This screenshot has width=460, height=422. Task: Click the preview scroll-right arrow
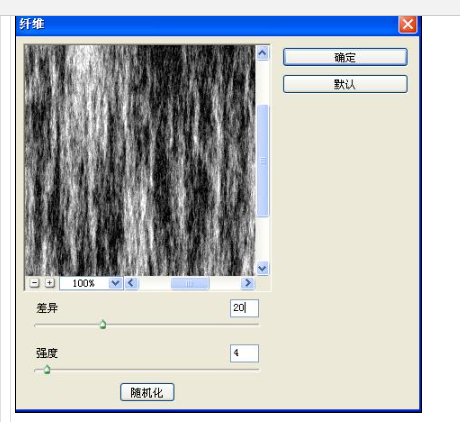(248, 283)
